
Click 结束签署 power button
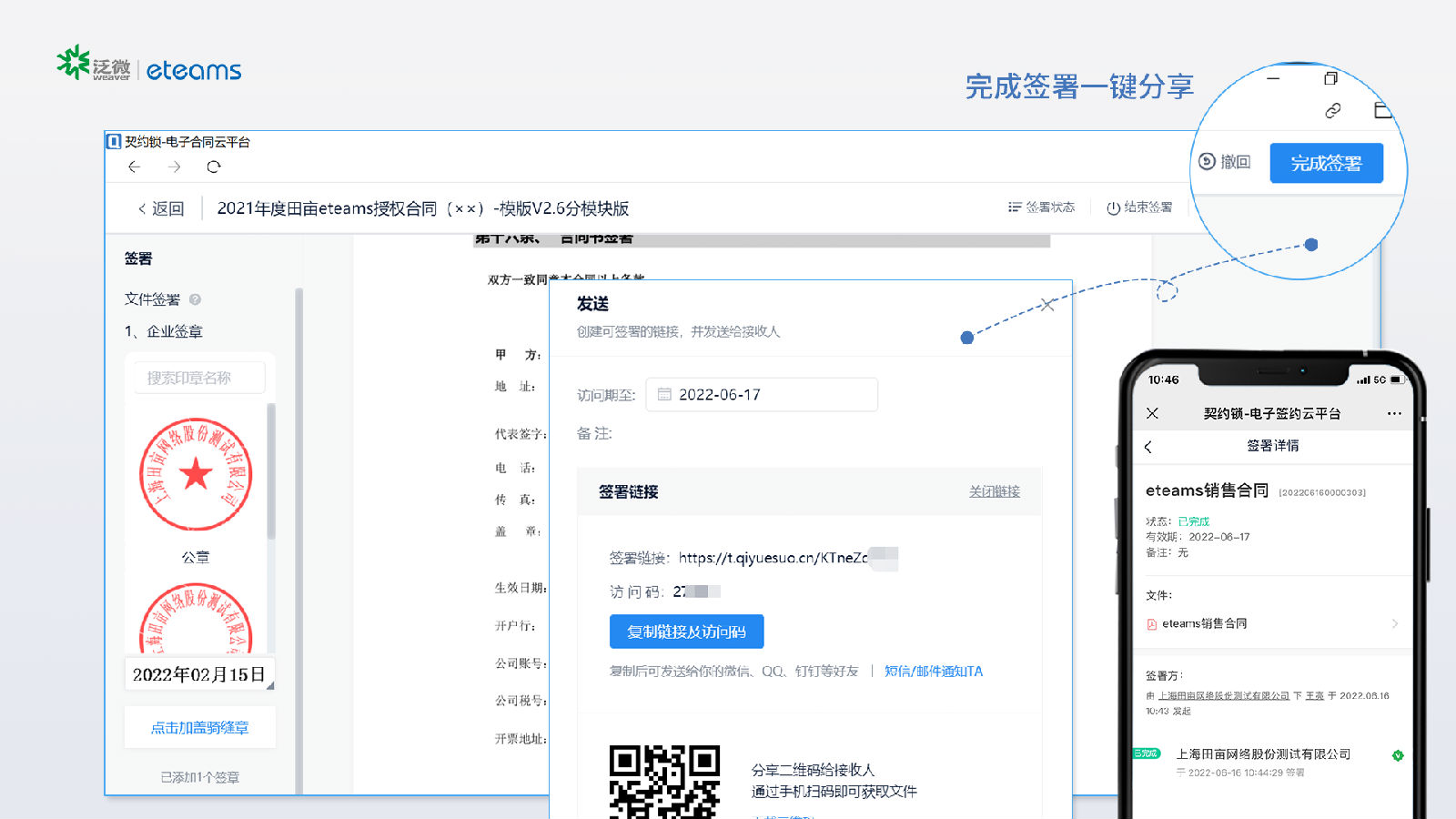1139,207
